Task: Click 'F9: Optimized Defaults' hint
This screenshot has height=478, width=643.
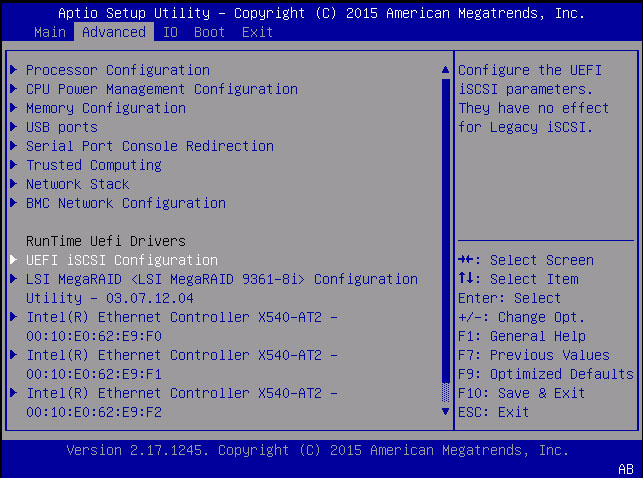Action: [x=546, y=374]
